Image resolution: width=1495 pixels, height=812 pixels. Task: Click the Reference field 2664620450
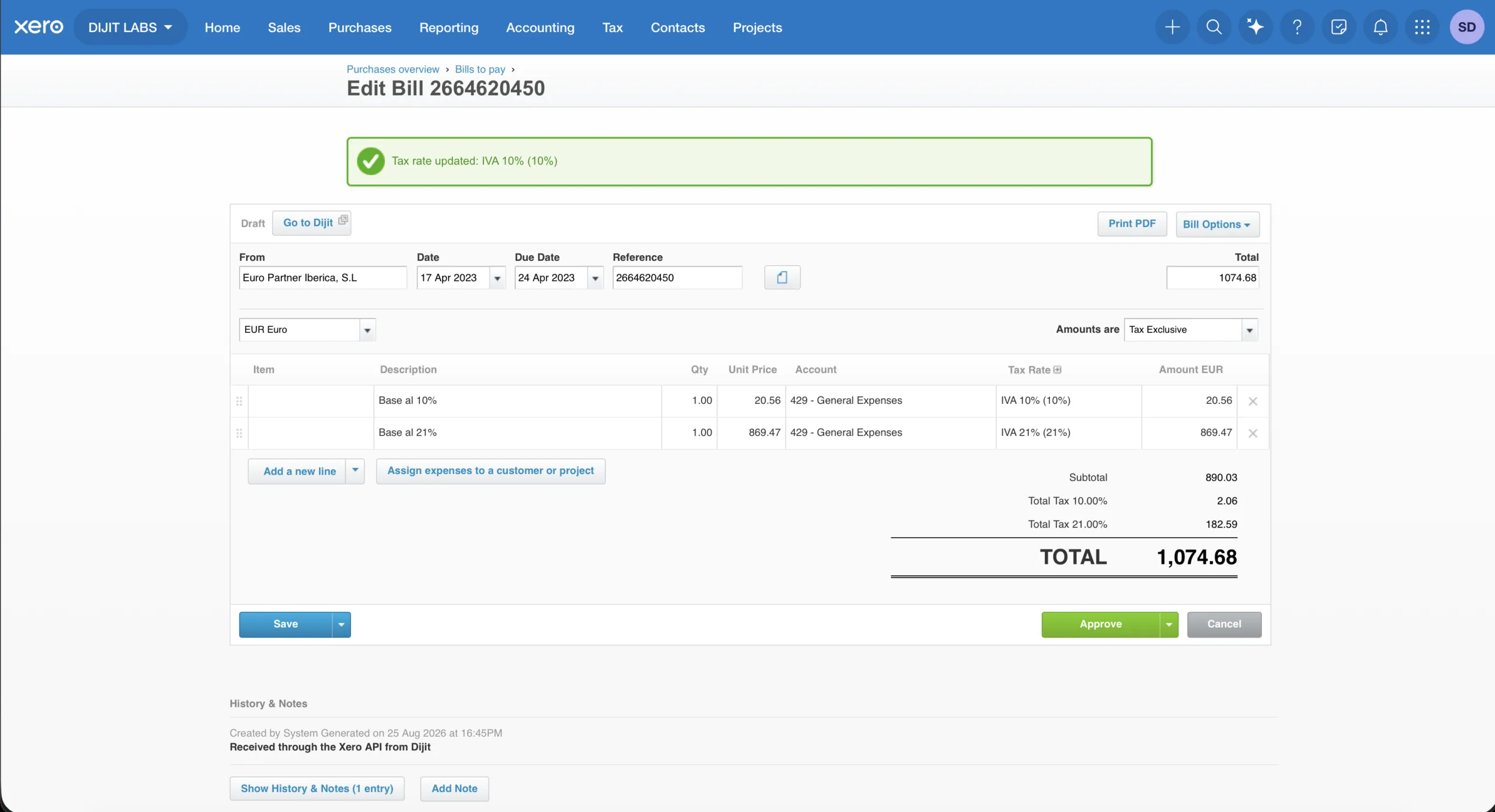click(x=677, y=278)
